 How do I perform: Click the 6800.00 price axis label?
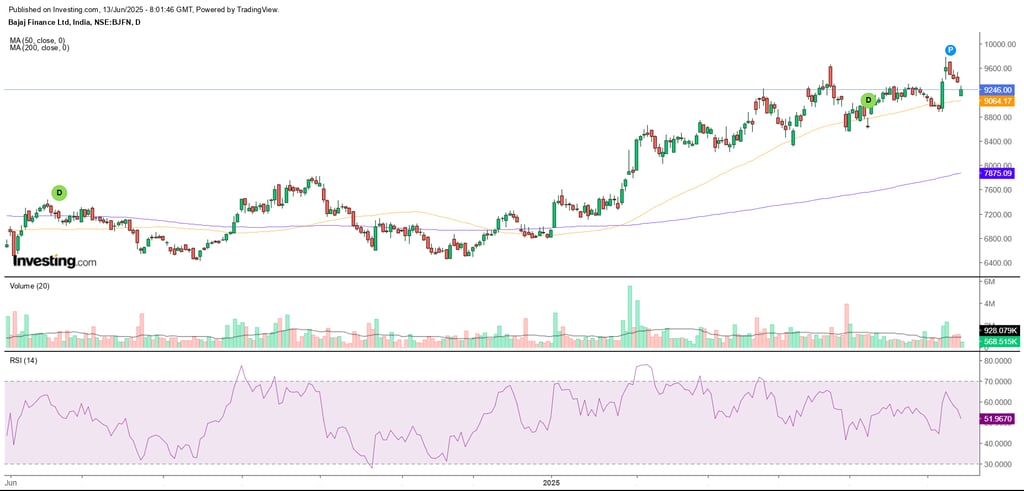point(1000,239)
